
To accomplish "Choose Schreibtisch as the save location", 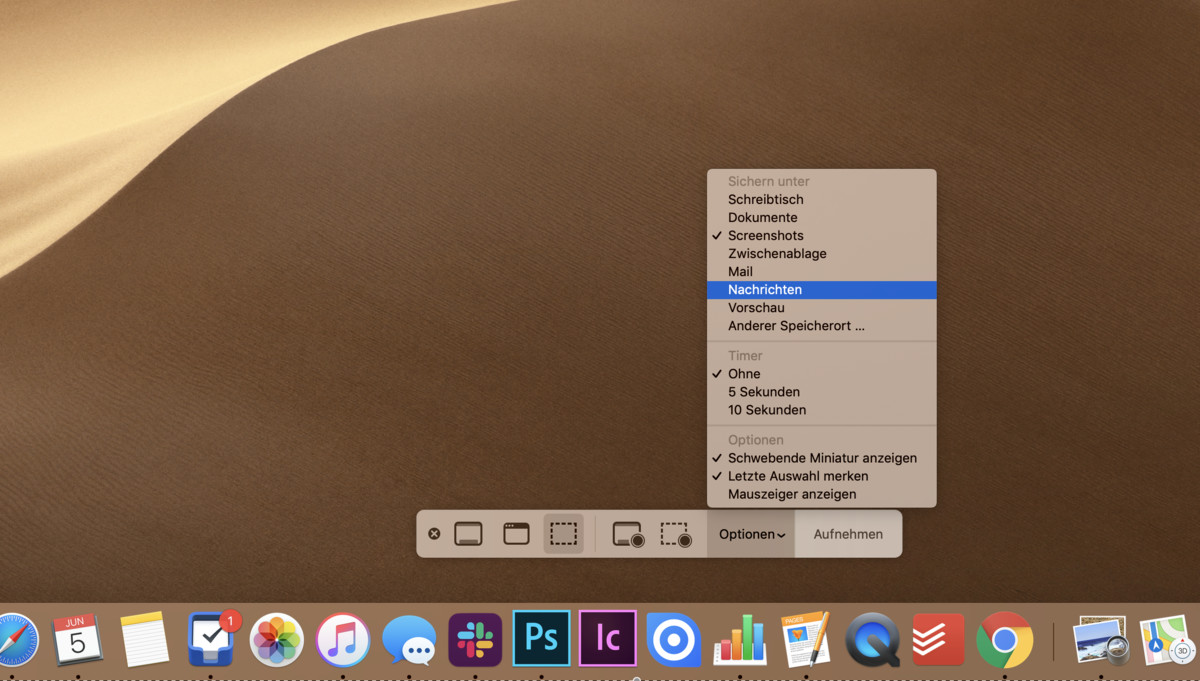I will click(x=822, y=200).
